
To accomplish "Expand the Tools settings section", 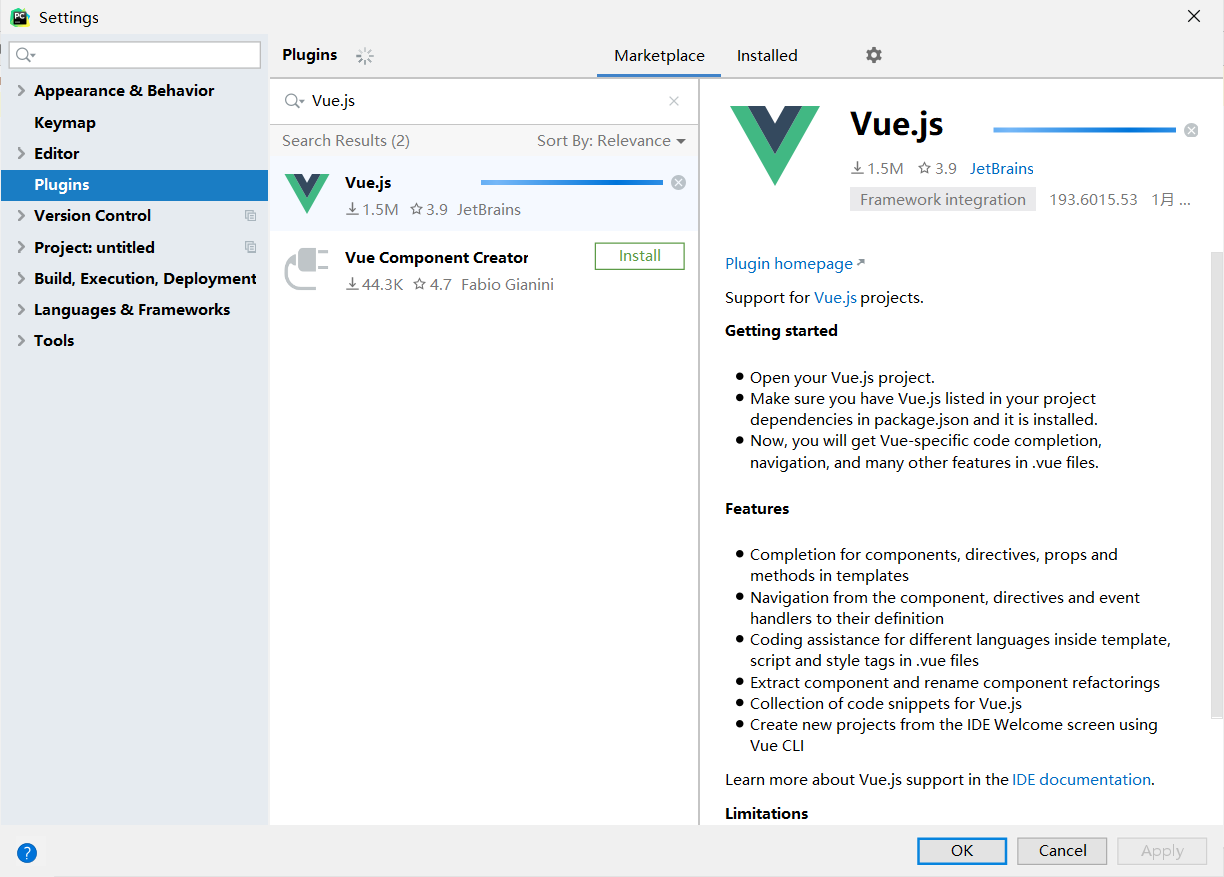I will click(21, 340).
